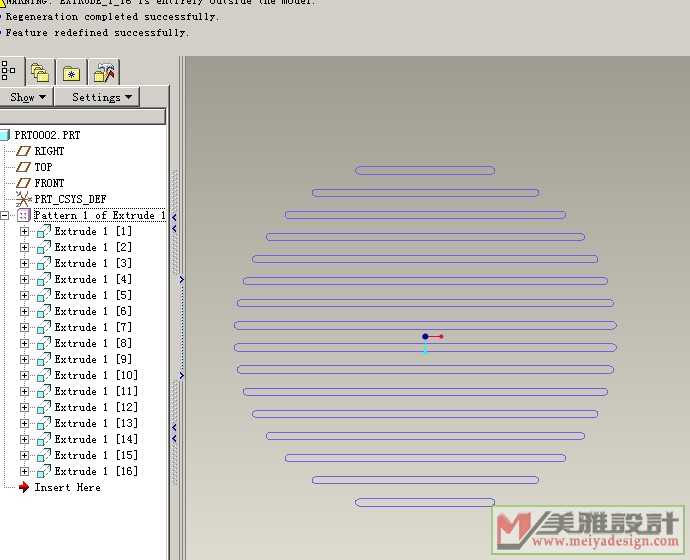Select the RIGHT datum plane icon

(24, 151)
